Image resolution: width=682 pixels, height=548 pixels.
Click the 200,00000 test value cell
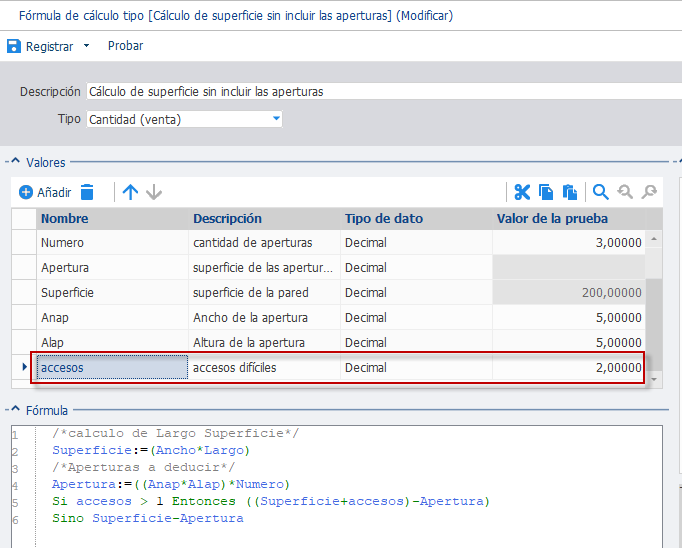click(569, 292)
